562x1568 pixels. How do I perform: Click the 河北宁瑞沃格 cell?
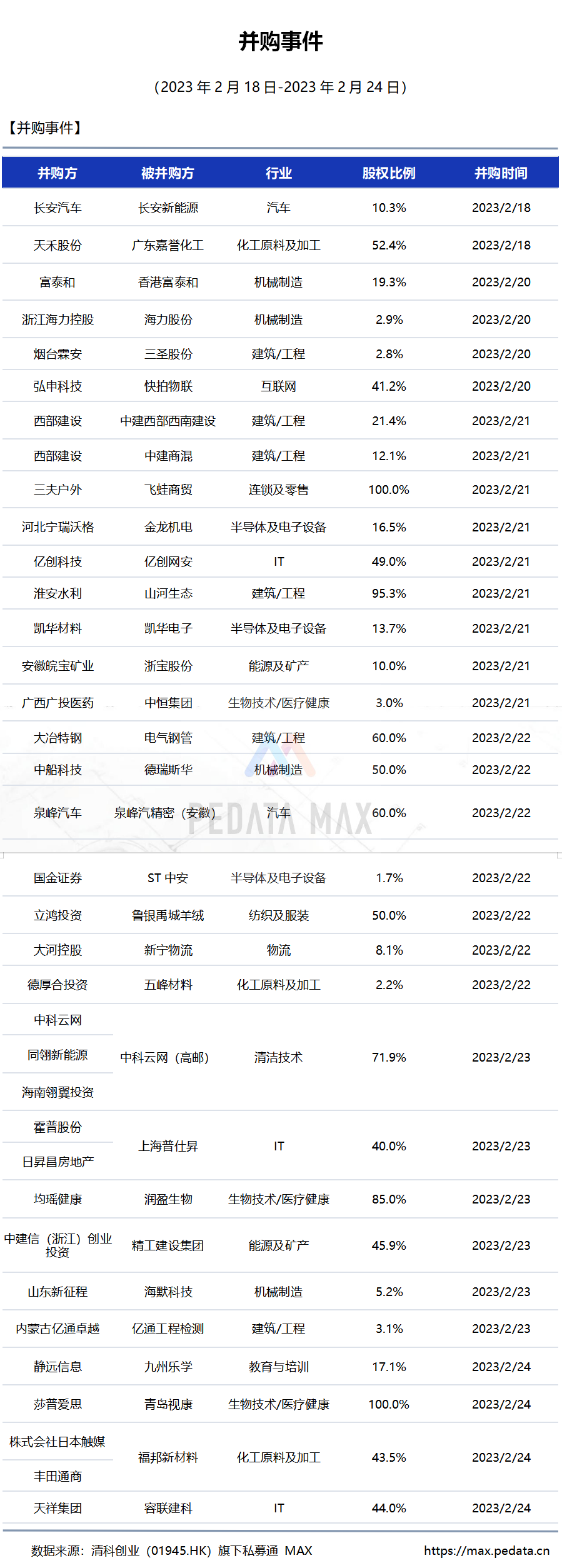pos(58,528)
